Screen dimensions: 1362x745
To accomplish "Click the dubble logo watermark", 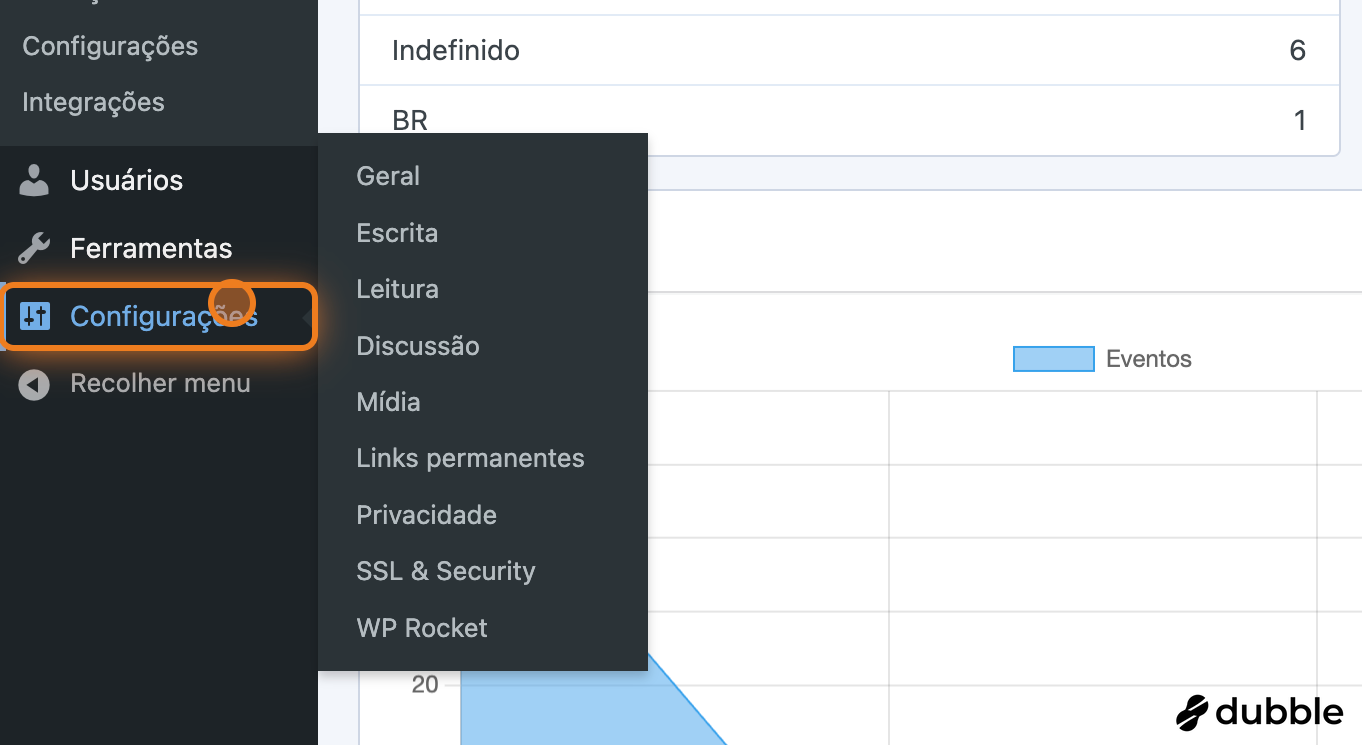I will 1259,712.
